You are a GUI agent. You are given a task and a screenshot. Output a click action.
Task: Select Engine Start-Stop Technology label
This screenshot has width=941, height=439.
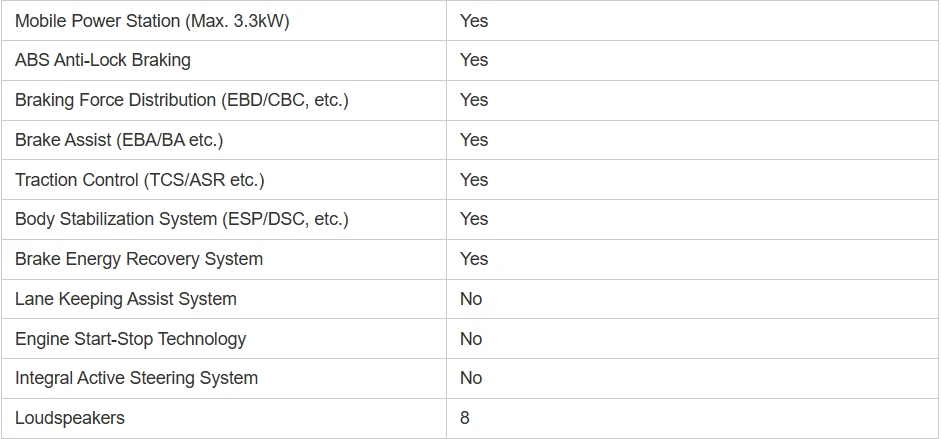(x=130, y=339)
